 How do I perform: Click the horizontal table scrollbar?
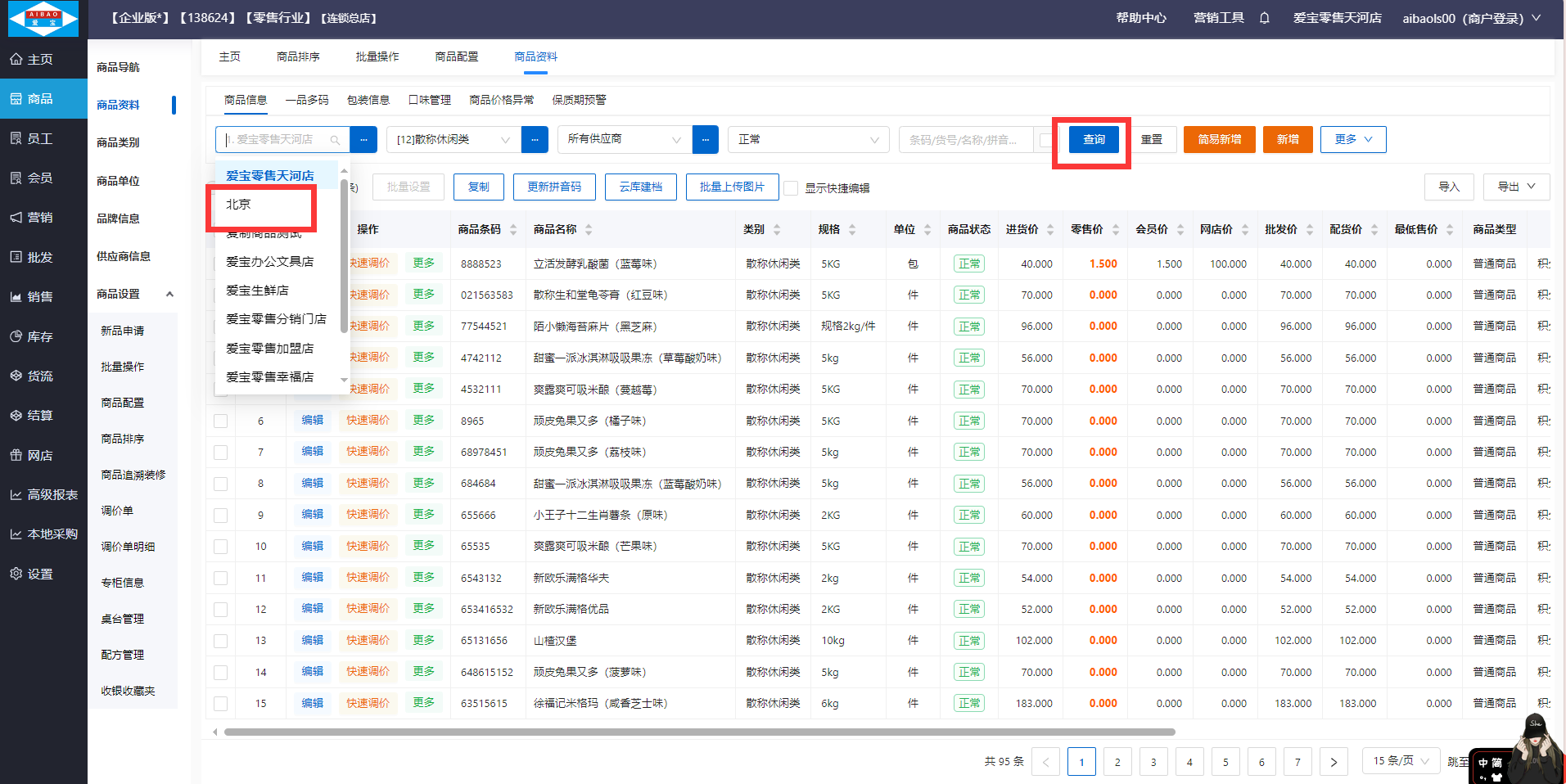(x=700, y=732)
